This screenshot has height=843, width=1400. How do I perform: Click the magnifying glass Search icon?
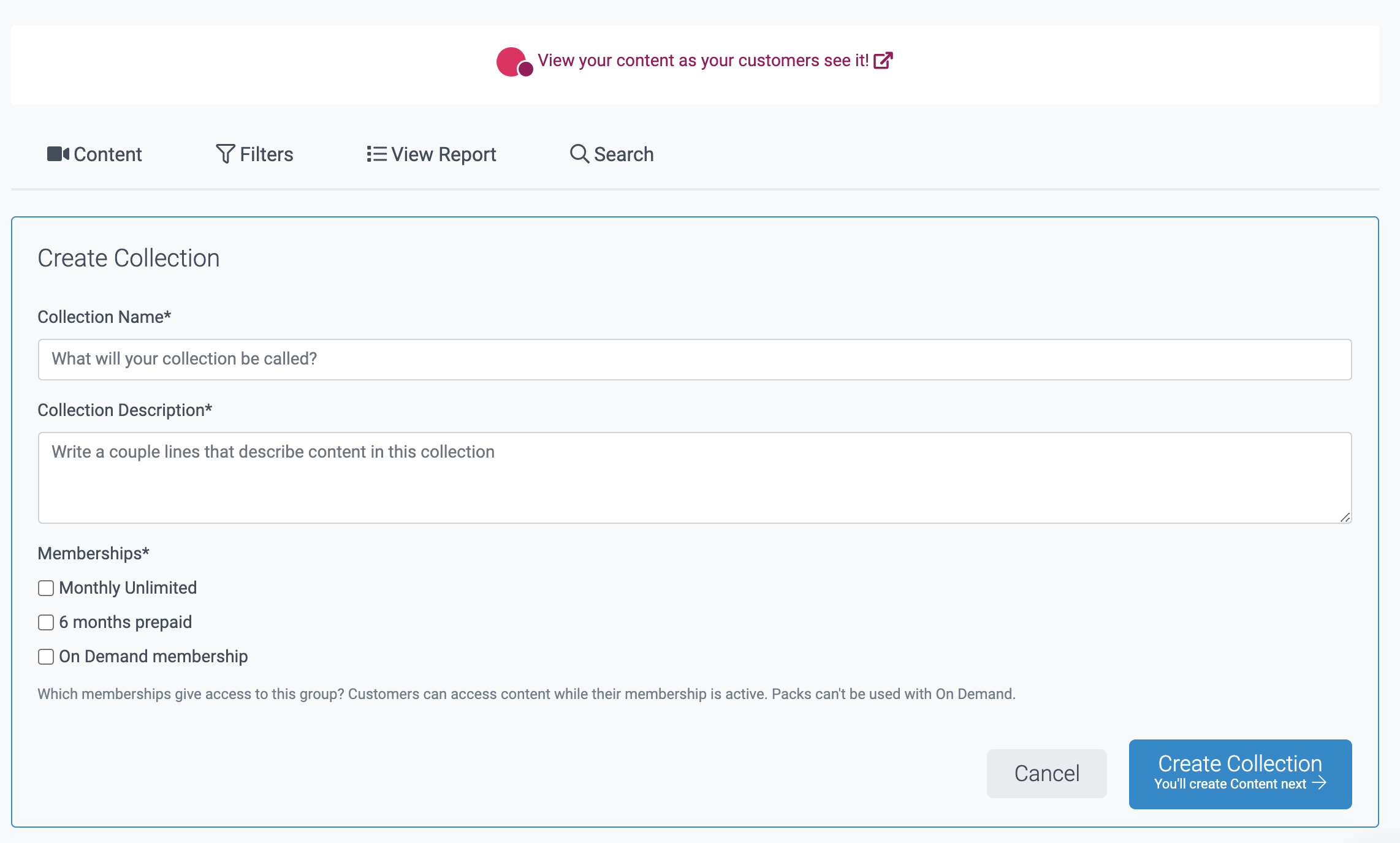point(579,154)
